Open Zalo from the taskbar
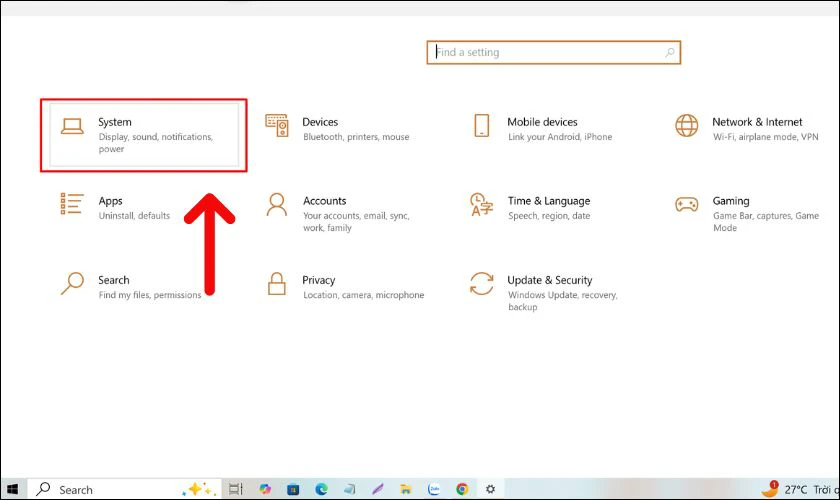Image resolution: width=840 pixels, height=500 pixels. click(434, 489)
